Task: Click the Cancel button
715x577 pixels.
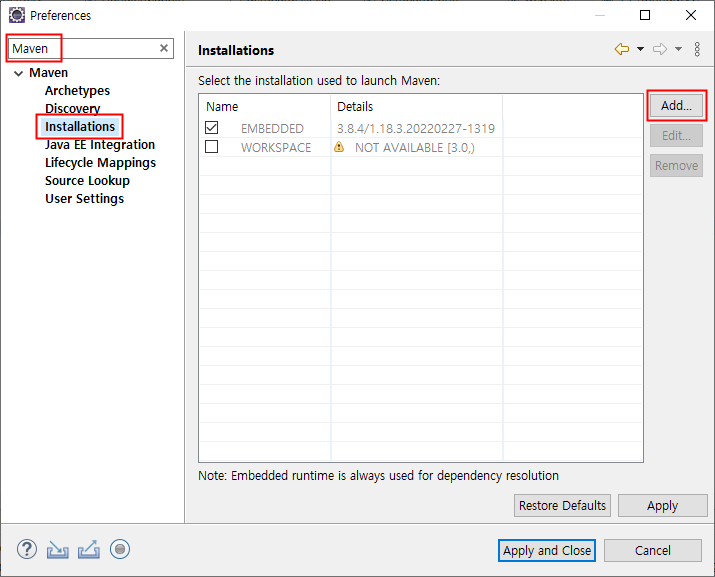Action: [x=653, y=551]
